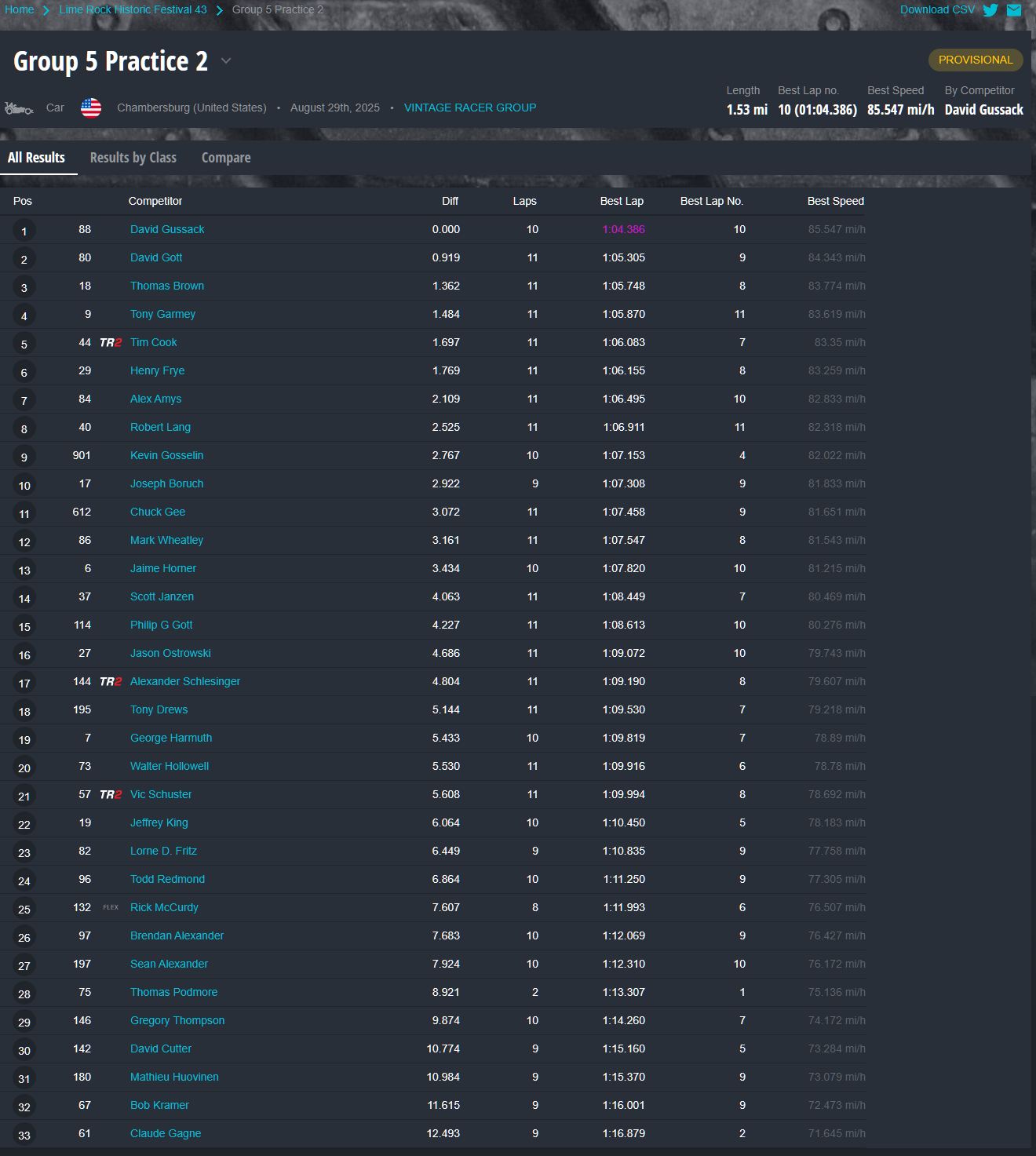Viewport: 1036px width, 1156px height.
Task: Download CSV of the results
Action: [937, 9]
